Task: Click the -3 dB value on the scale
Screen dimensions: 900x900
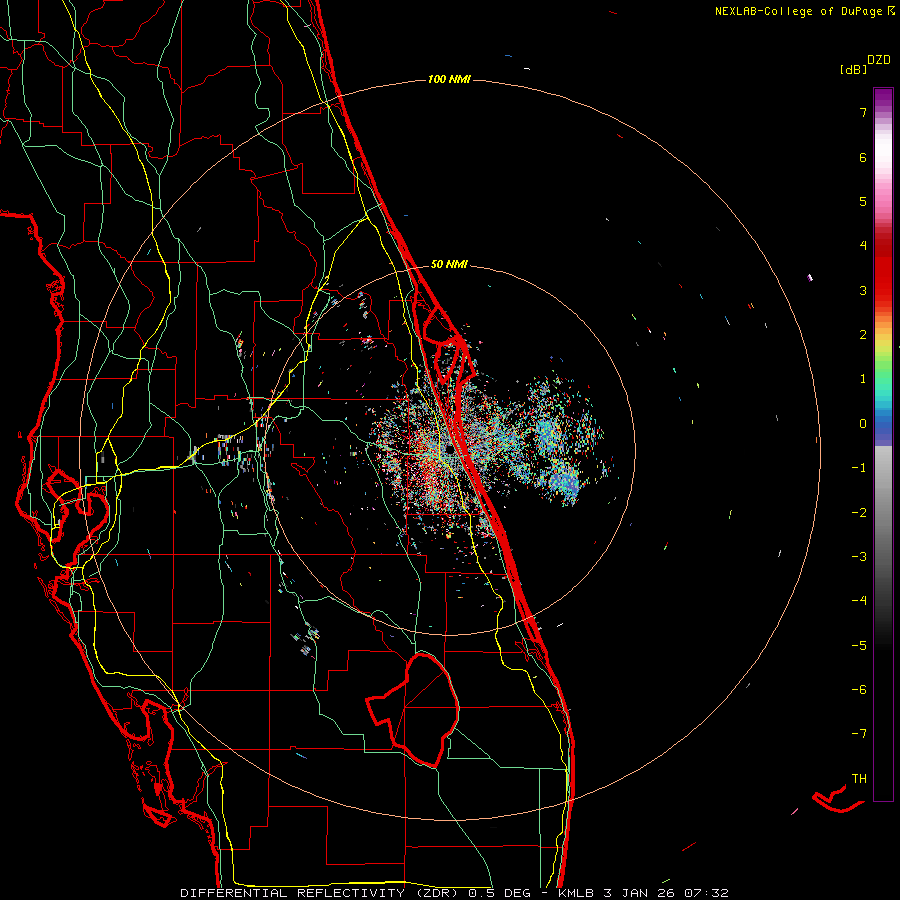Action: [859, 557]
